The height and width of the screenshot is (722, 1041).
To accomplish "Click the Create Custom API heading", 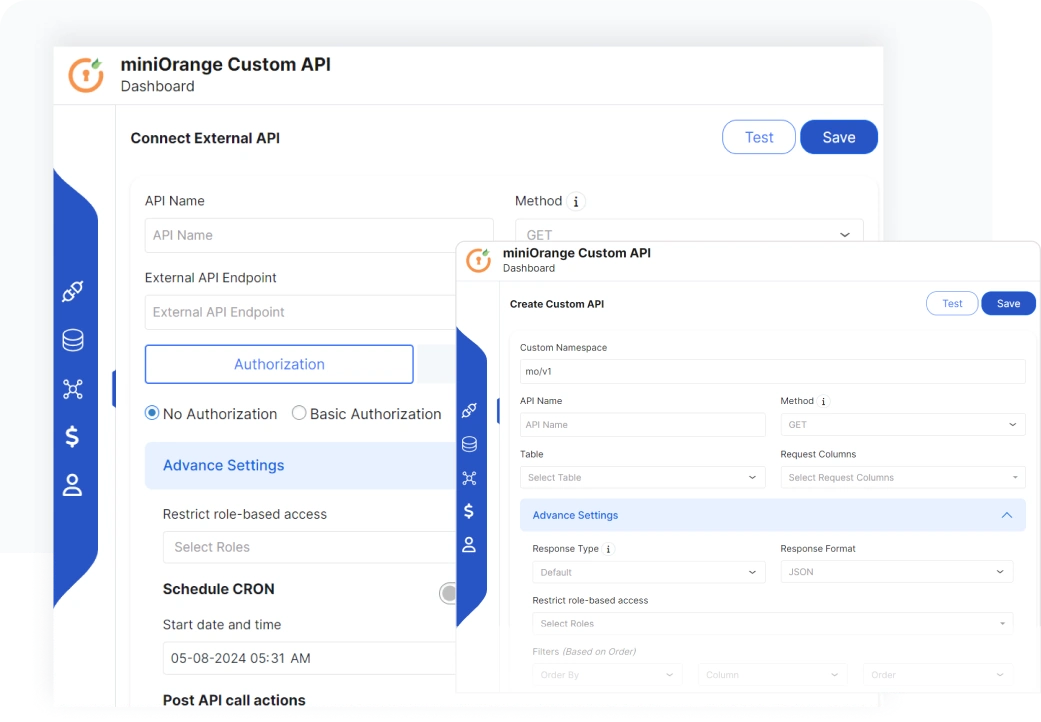I will tap(557, 304).
